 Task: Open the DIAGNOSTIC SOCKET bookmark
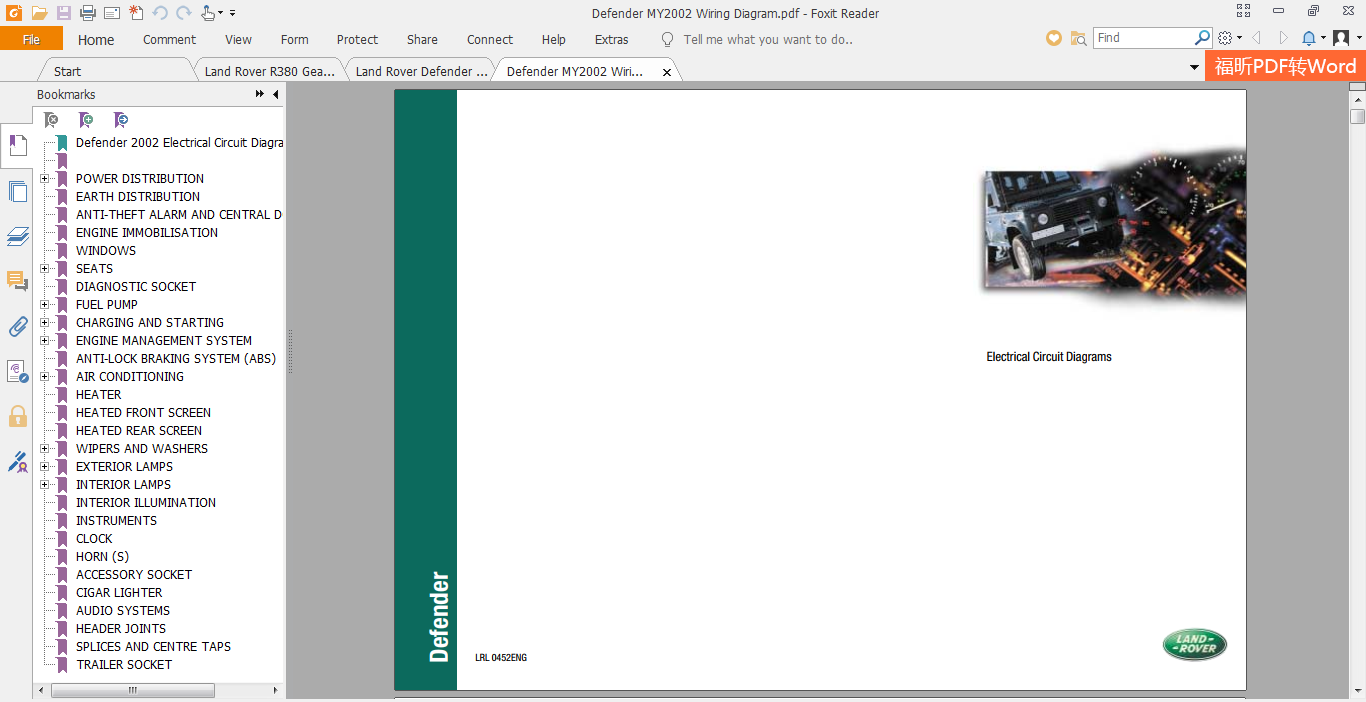136,287
